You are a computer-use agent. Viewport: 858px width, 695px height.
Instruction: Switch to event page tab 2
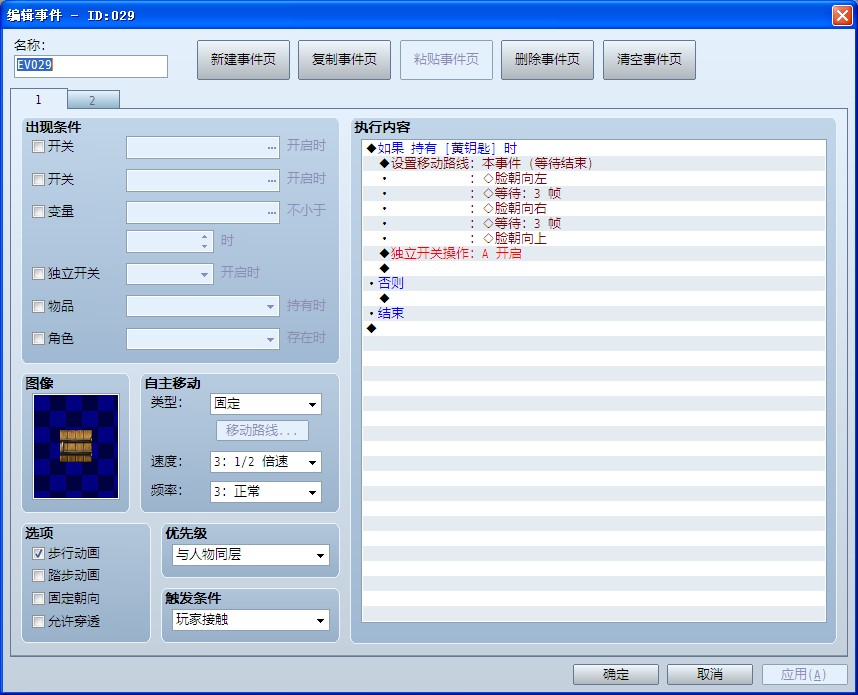(93, 100)
